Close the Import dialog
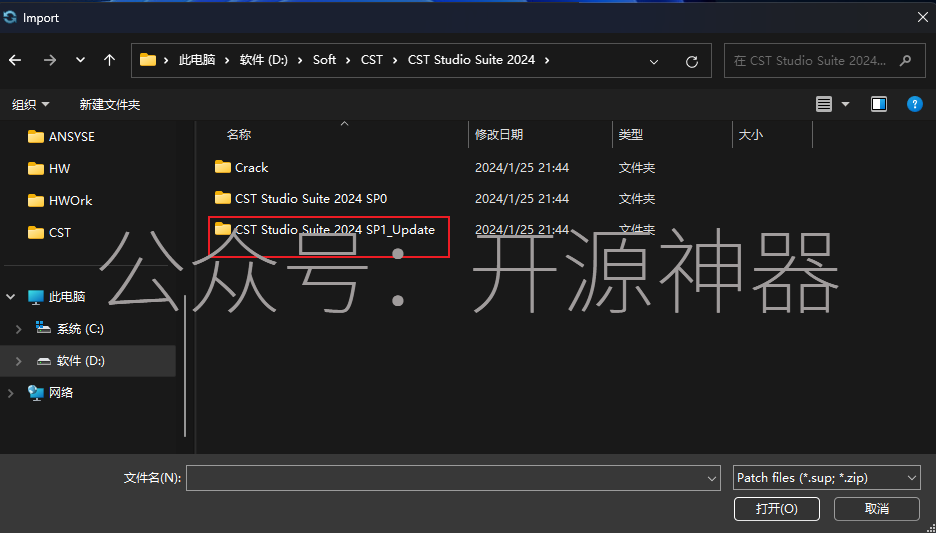The height and width of the screenshot is (533, 936). coord(922,17)
